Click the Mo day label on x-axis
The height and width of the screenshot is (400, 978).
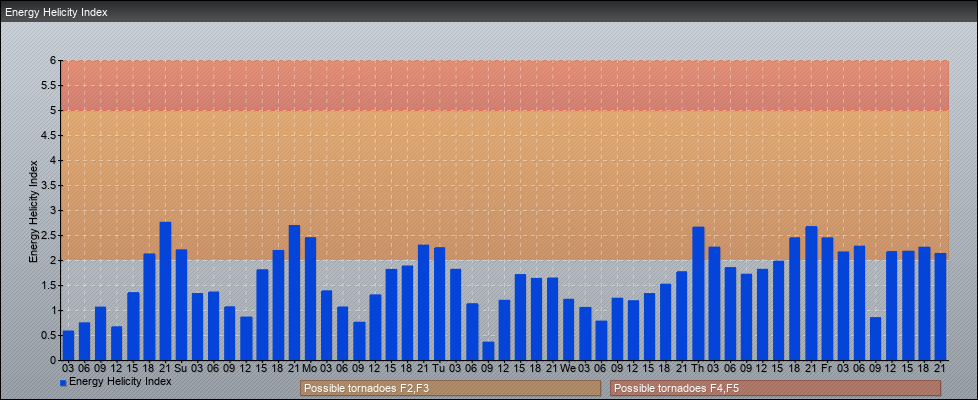click(x=310, y=368)
